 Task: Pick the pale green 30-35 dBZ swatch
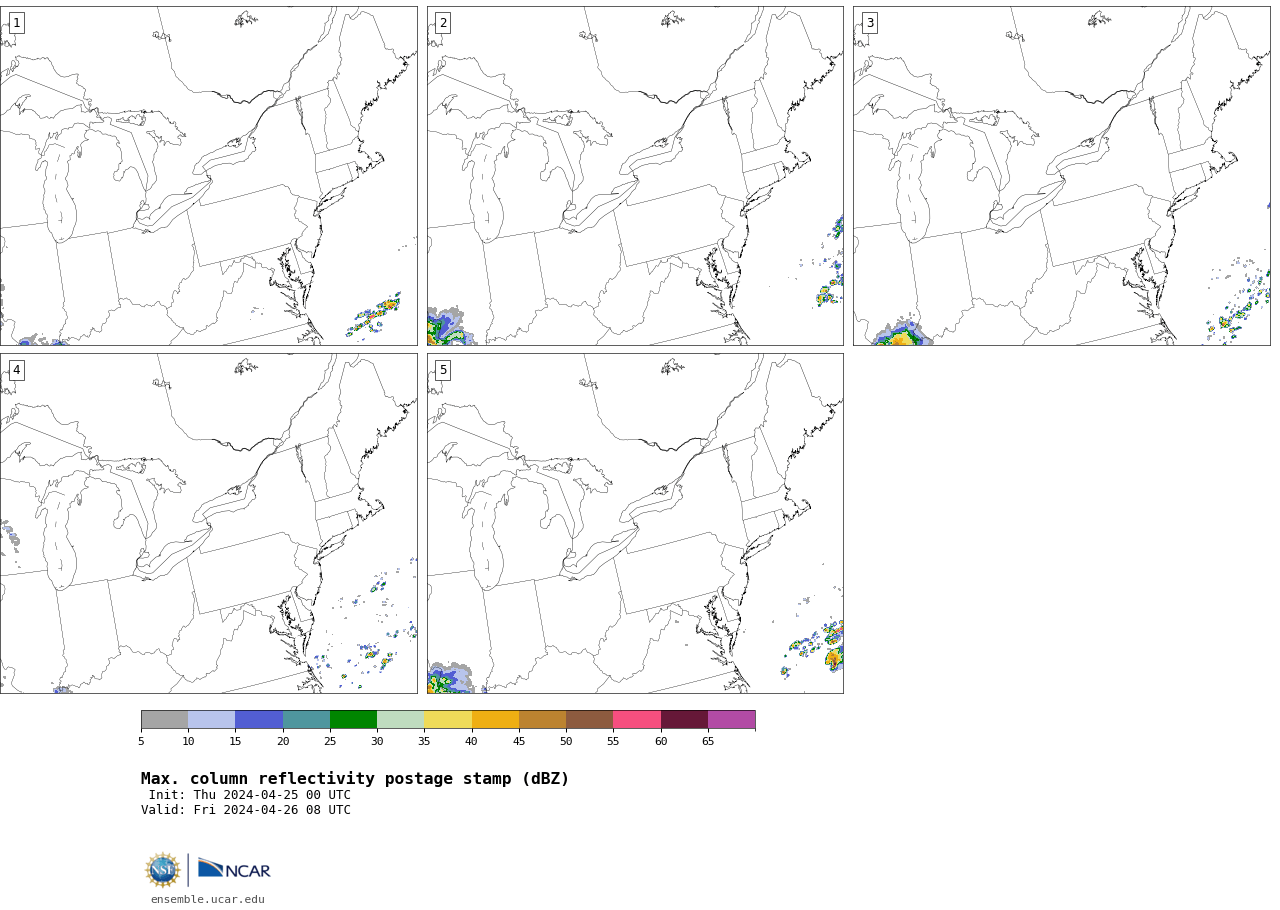point(400,720)
